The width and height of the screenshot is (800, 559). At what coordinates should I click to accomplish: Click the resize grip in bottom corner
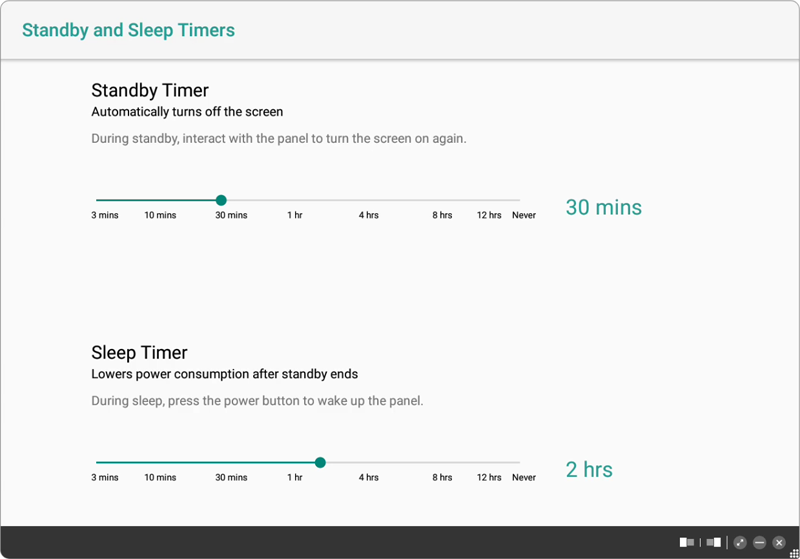click(x=794, y=553)
